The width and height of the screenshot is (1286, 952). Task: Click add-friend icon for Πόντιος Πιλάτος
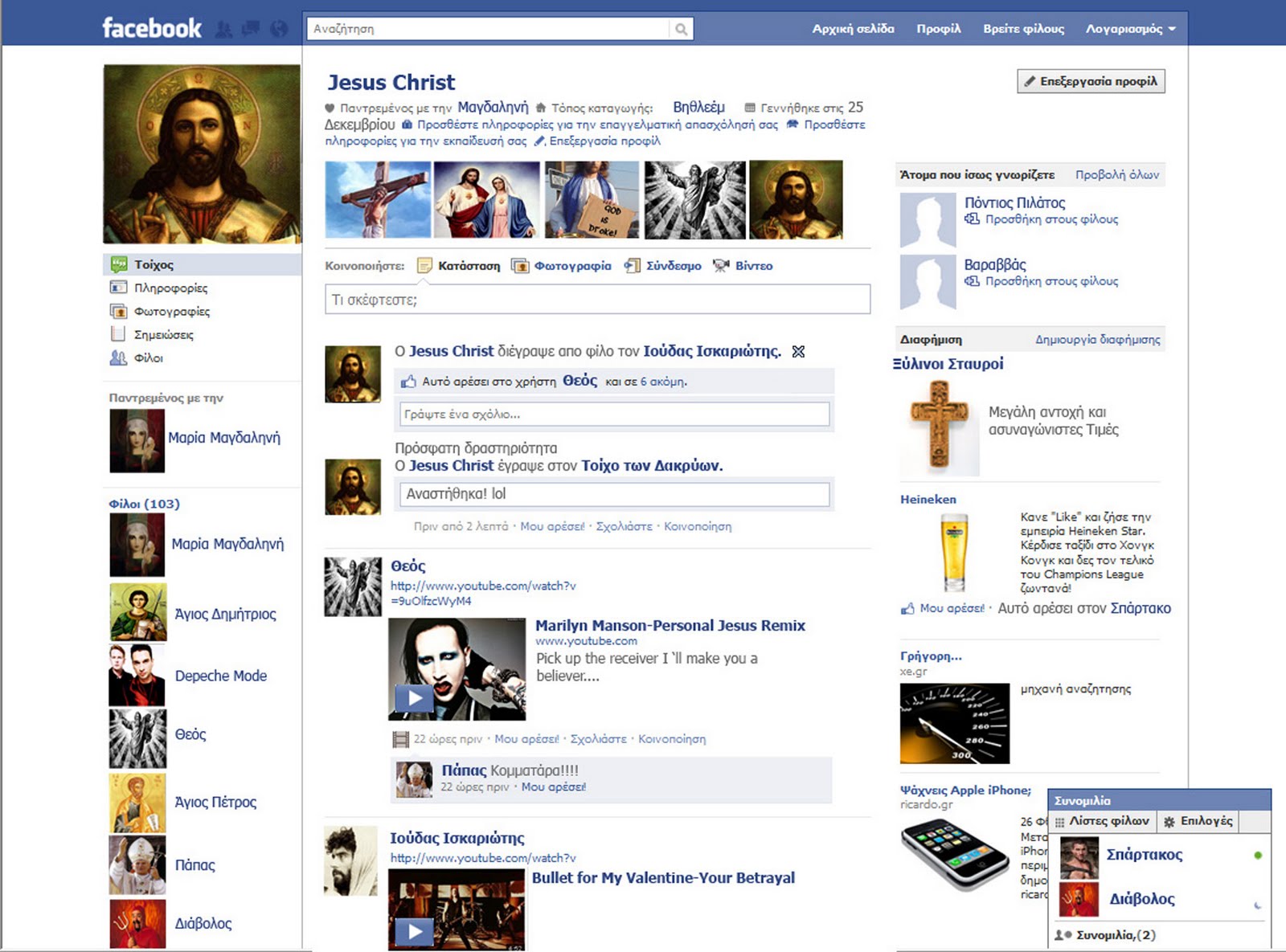tap(972, 219)
